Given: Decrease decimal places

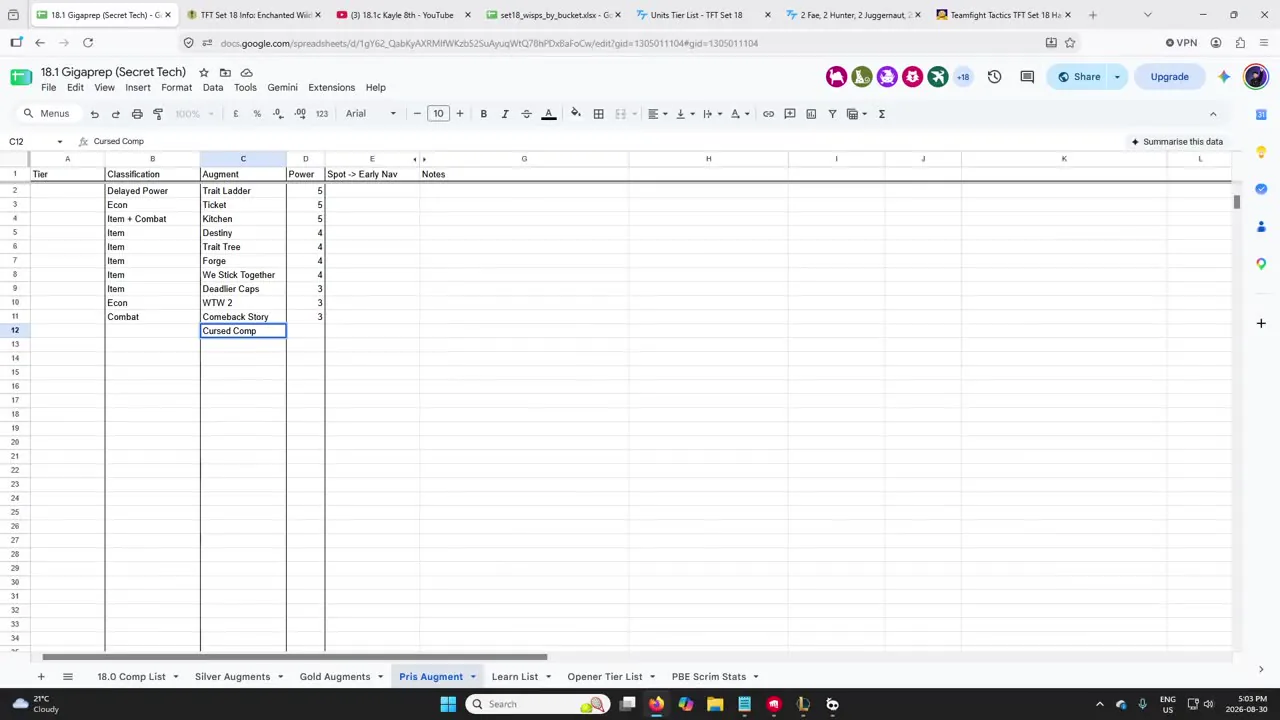Looking at the screenshot, I should pos(278,114).
